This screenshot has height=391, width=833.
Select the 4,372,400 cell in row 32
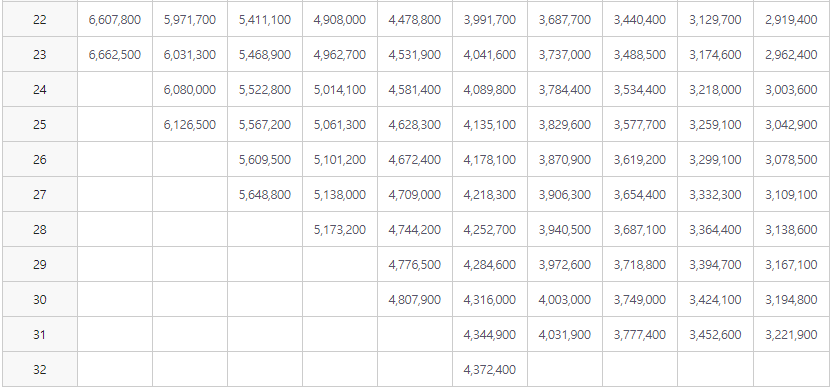489,369
